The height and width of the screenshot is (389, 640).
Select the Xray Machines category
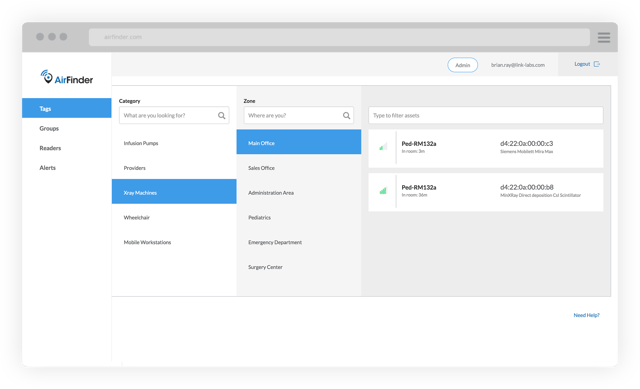[174, 191]
